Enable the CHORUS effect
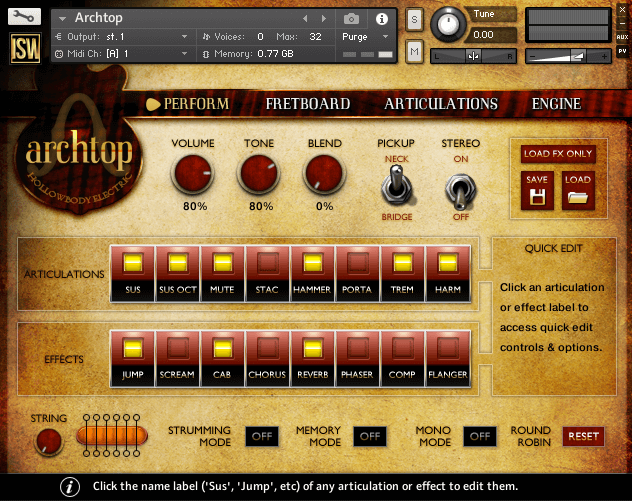 [x=267, y=348]
